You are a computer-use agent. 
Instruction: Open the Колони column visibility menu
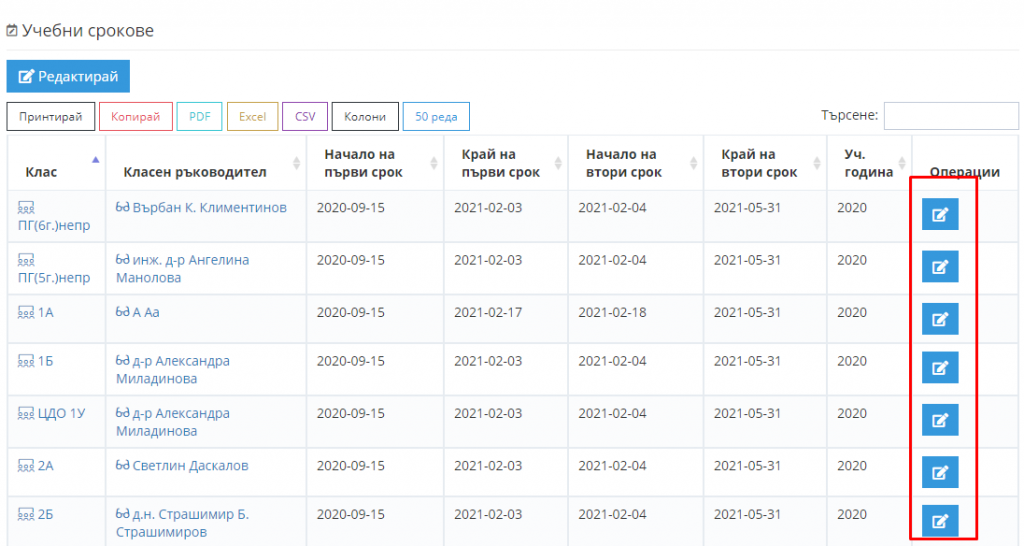(x=365, y=117)
